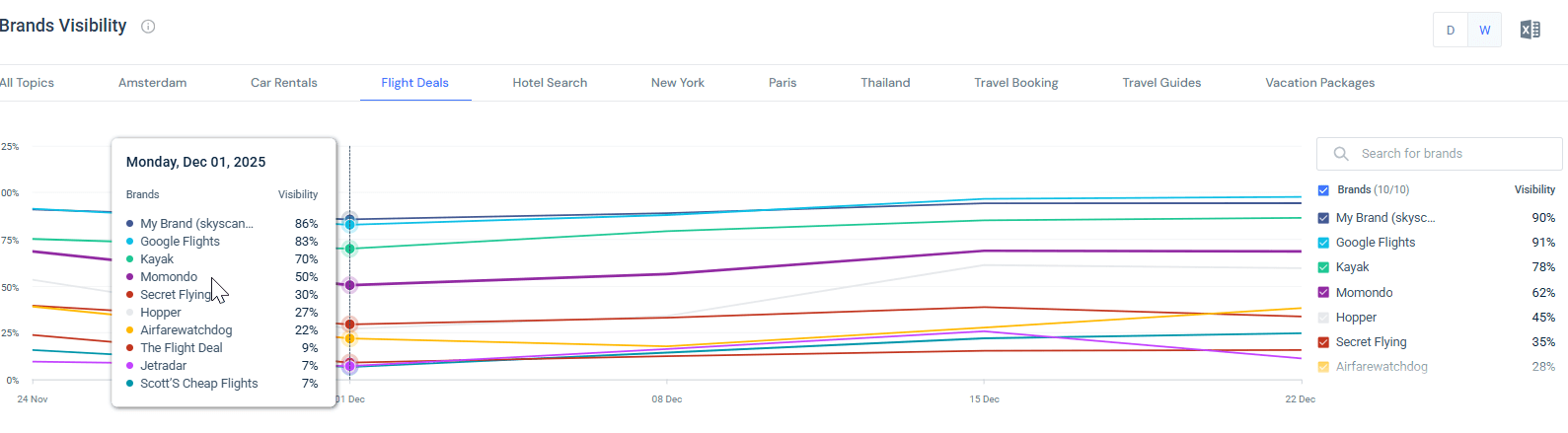Click Secret Flying 35% legend value

click(x=1543, y=342)
